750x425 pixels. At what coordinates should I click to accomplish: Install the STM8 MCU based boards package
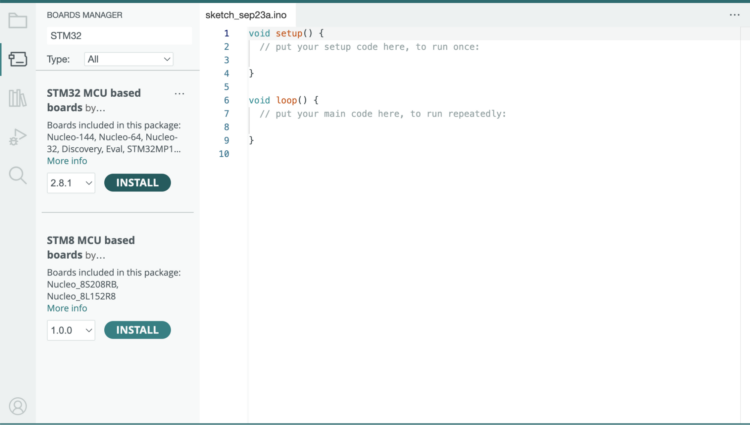tap(137, 330)
